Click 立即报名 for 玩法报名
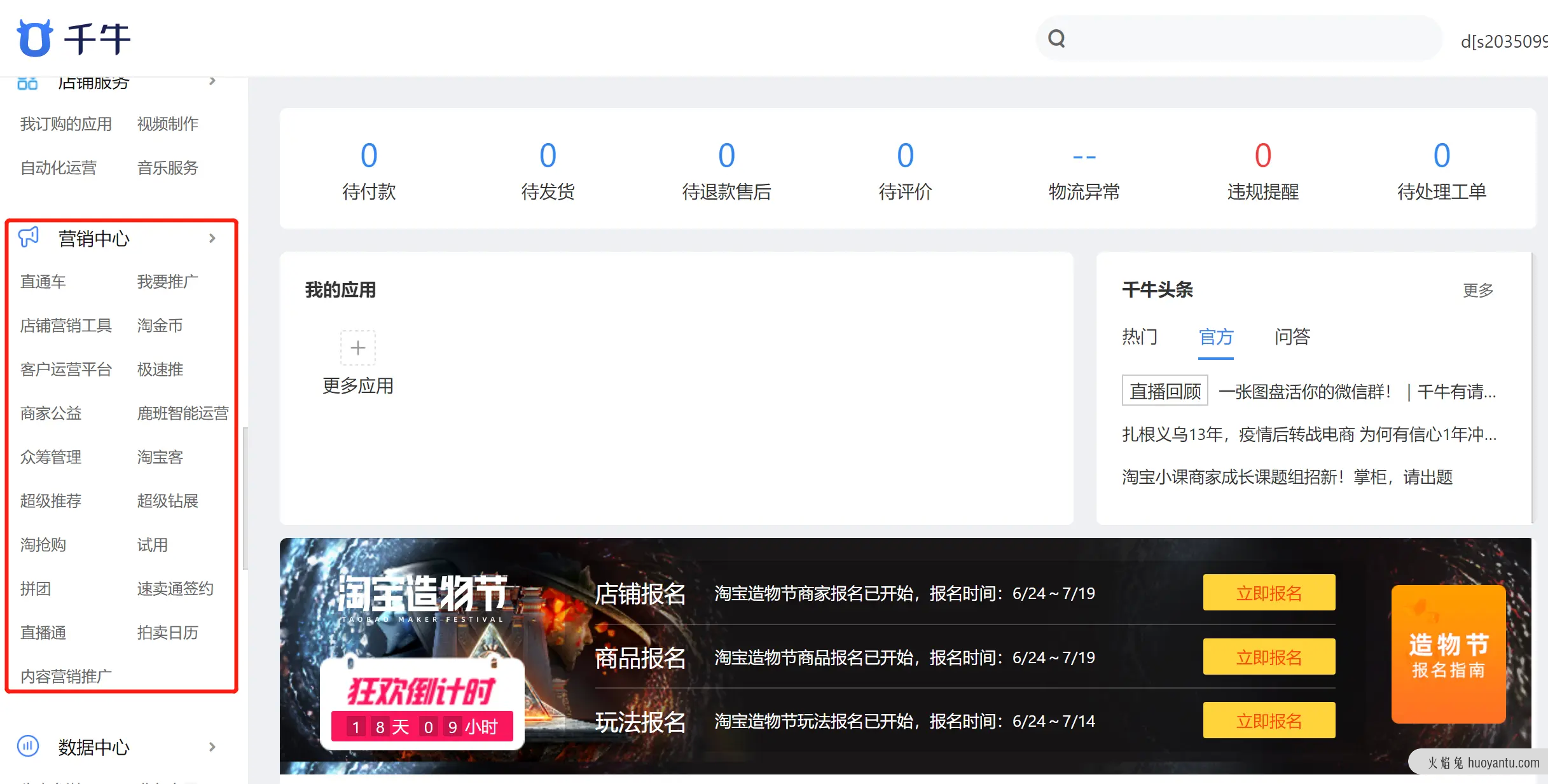This screenshot has width=1548, height=784. click(1269, 720)
